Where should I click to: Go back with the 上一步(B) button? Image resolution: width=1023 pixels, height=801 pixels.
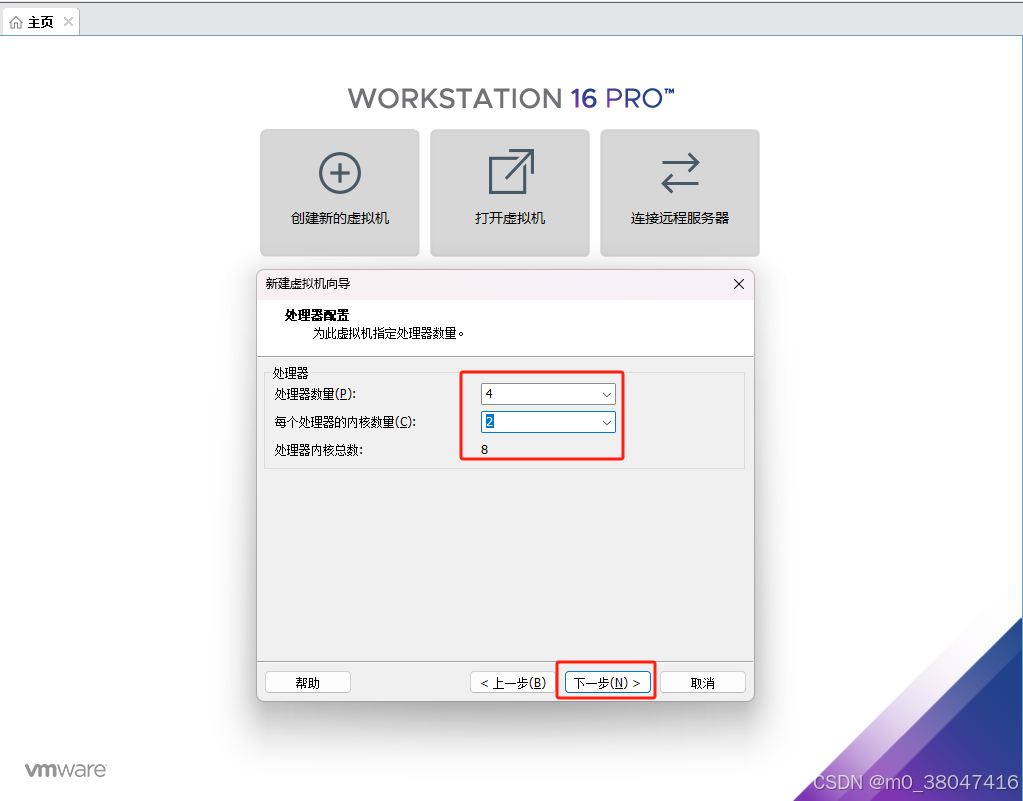click(513, 682)
